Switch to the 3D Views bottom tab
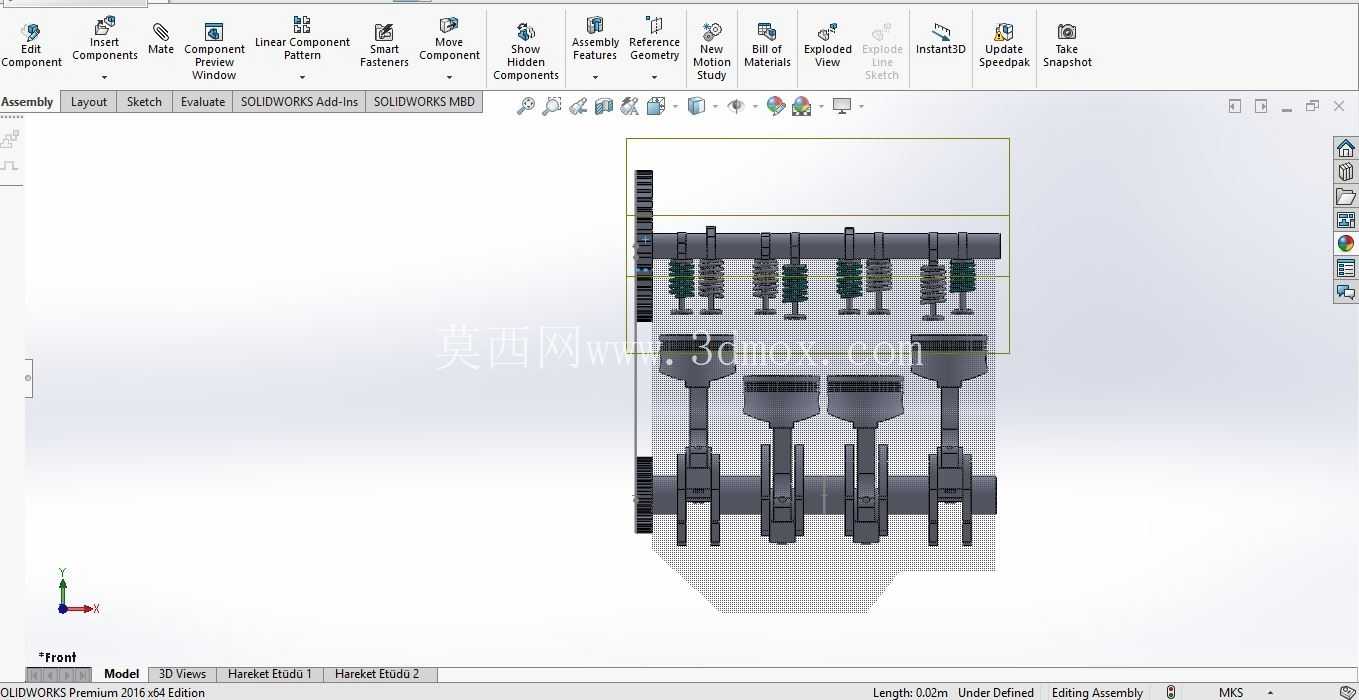The width and height of the screenshot is (1359, 700). (x=182, y=674)
